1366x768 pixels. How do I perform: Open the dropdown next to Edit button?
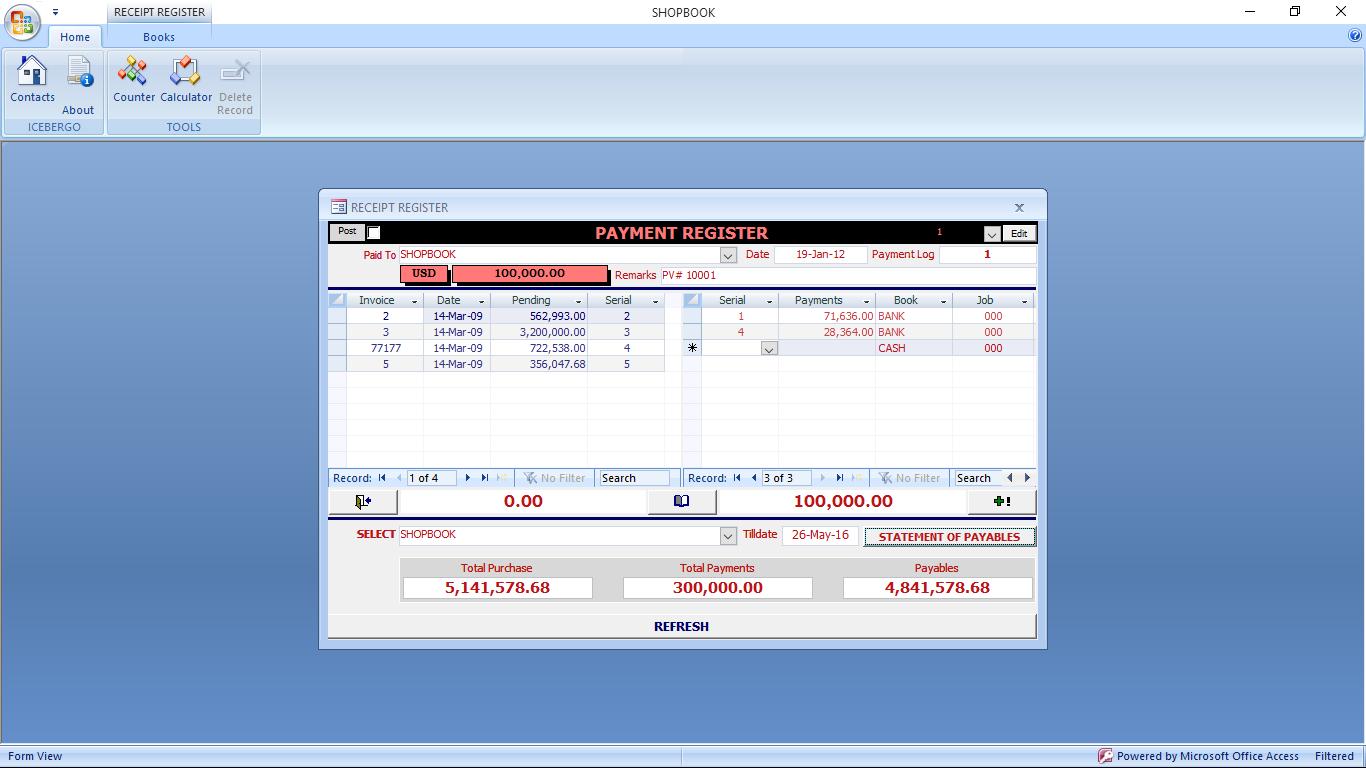coord(991,234)
